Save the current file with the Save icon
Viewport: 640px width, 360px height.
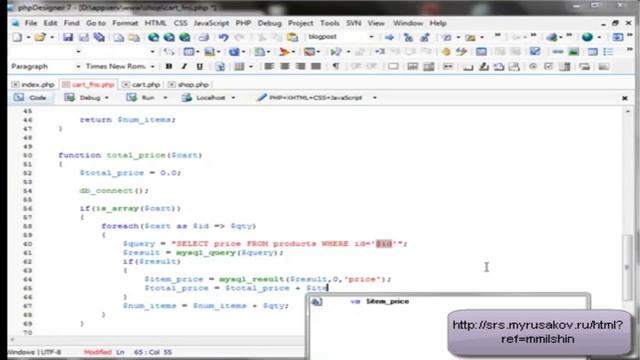pos(68,37)
